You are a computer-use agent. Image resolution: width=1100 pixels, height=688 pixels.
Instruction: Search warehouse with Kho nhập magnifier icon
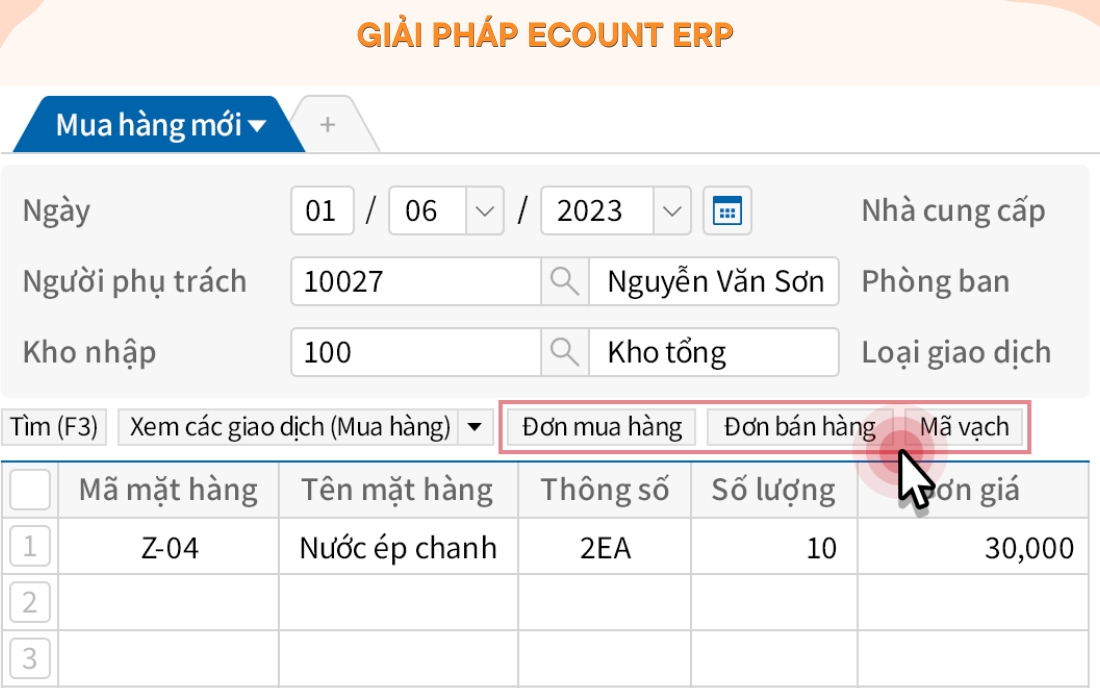pos(564,352)
